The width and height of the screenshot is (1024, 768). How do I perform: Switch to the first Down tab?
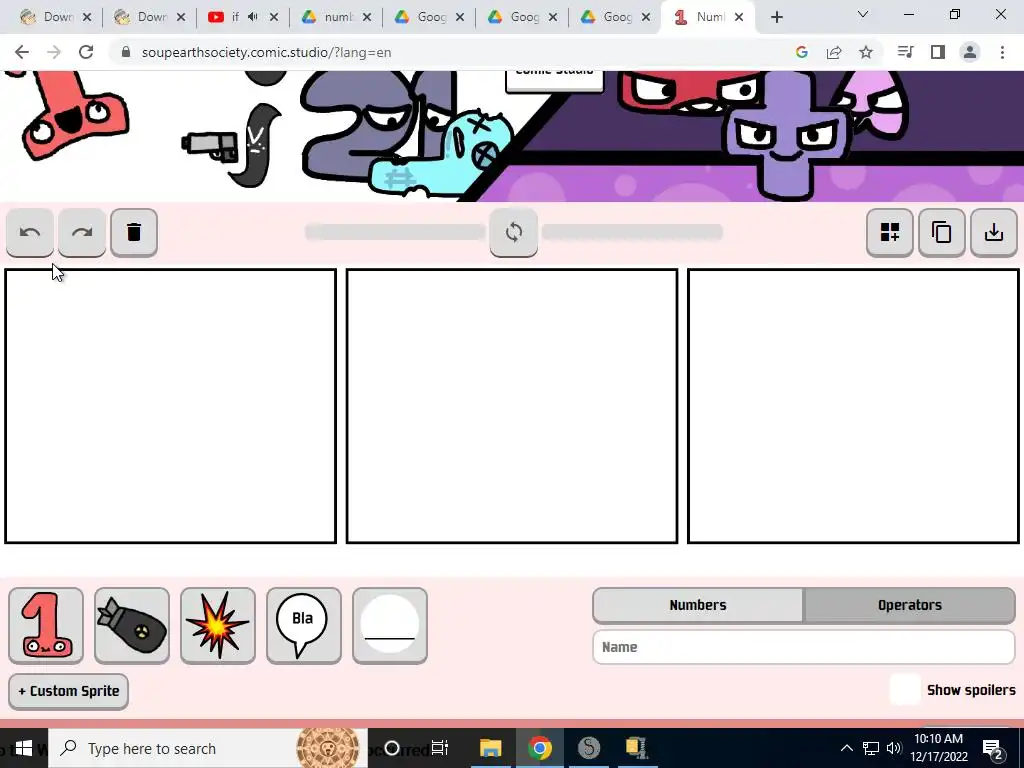[x=56, y=18]
